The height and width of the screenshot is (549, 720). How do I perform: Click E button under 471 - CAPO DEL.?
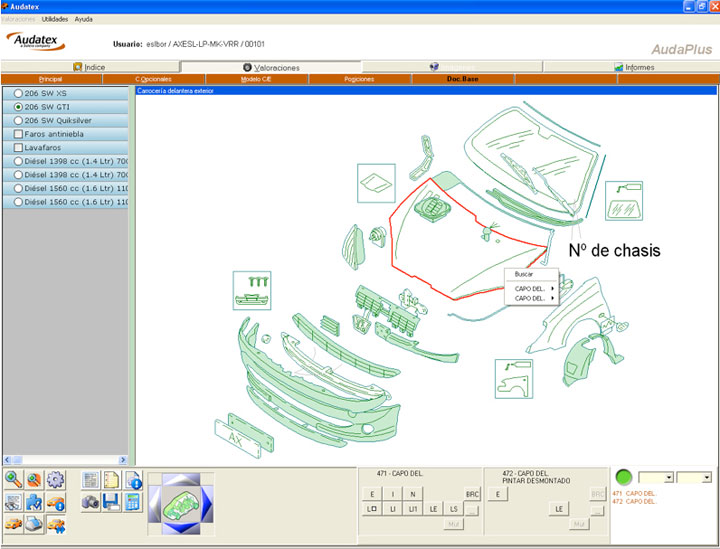(x=372, y=494)
